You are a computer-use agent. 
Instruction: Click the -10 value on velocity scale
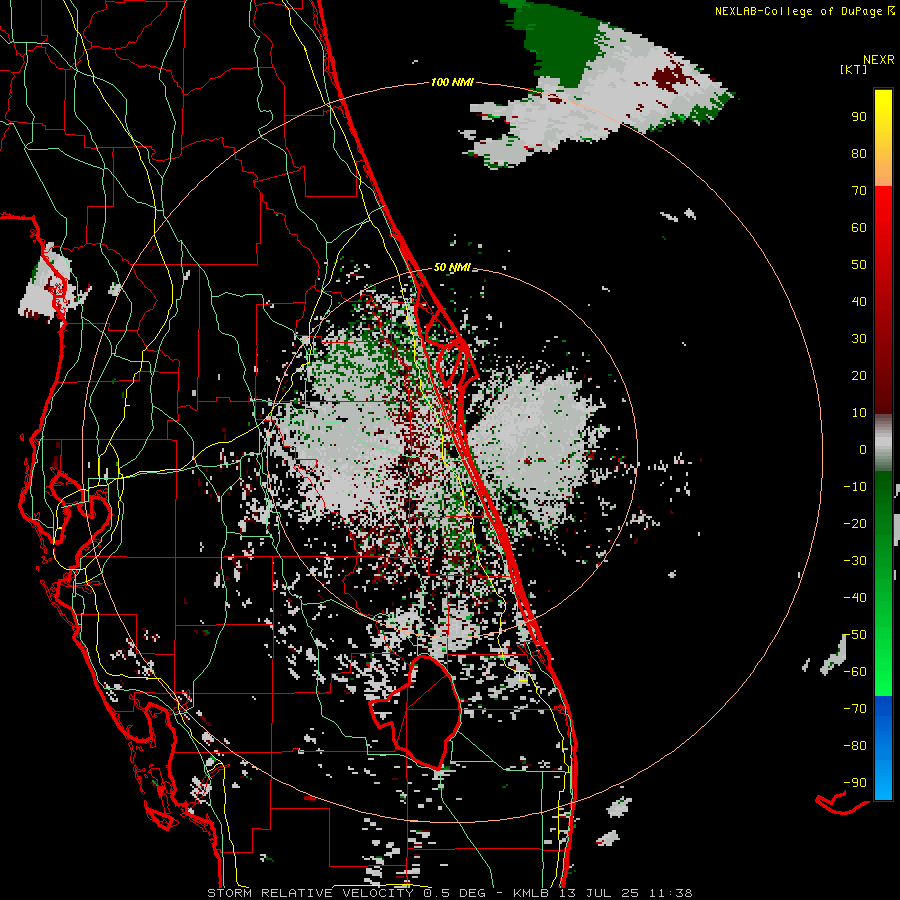[x=855, y=487]
